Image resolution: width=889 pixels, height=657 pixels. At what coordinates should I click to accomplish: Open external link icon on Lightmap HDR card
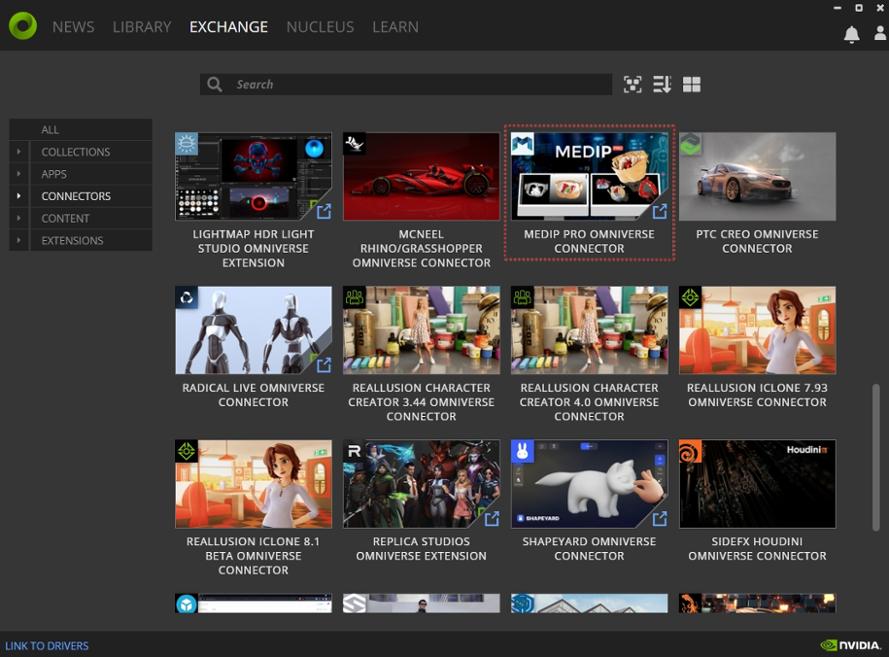coord(324,211)
